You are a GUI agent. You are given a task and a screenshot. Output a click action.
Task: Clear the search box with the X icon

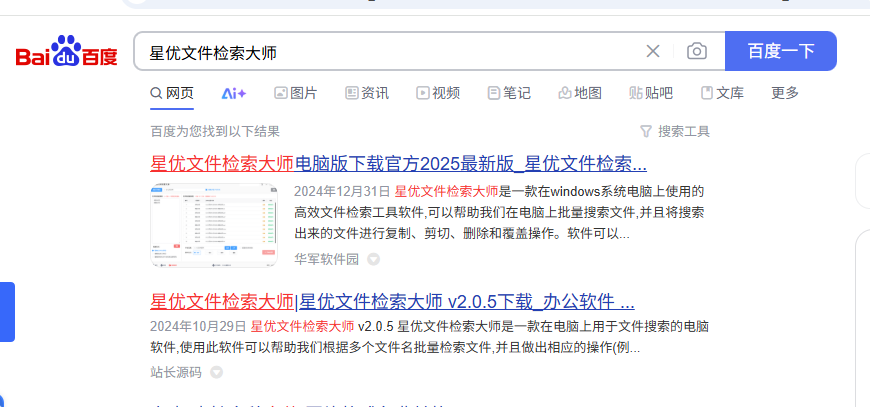pyautogui.click(x=652, y=52)
